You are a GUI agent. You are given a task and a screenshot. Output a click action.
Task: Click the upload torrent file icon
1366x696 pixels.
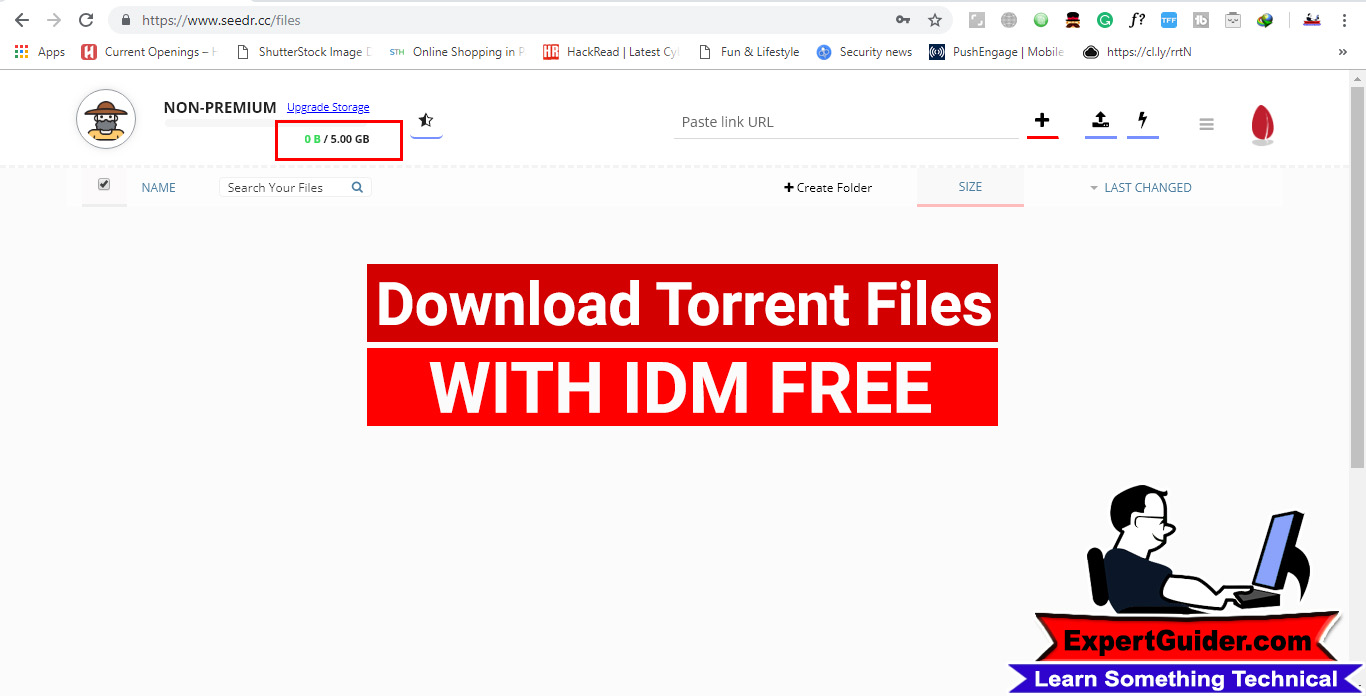tap(1100, 121)
